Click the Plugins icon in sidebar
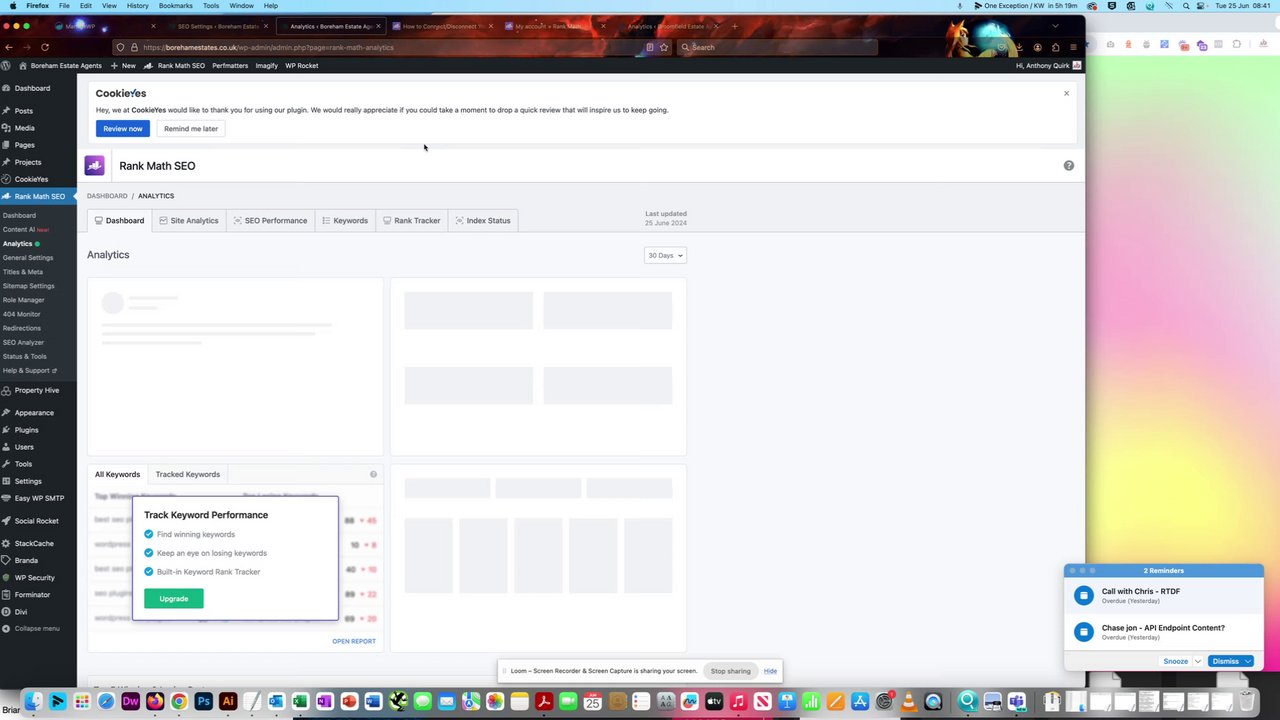Viewport: 1280px width, 720px height. pyautogui.click(x=6, y=430)
